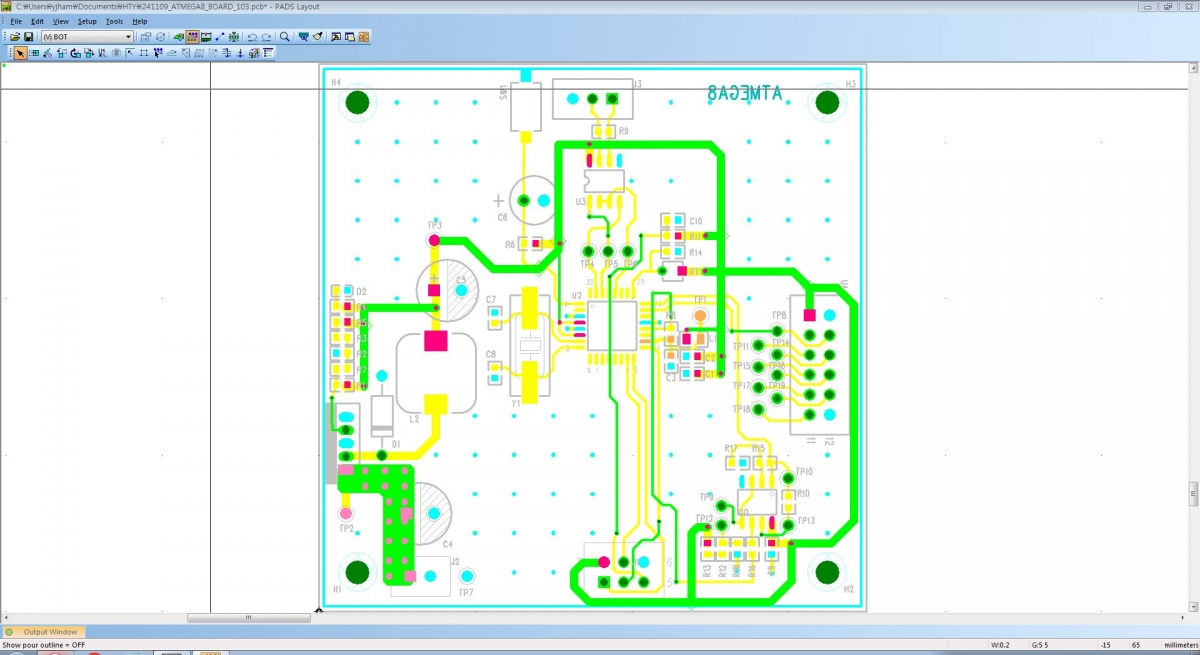
Task: Open the (V) BOT layer dropdown
Action: point(87,37)
